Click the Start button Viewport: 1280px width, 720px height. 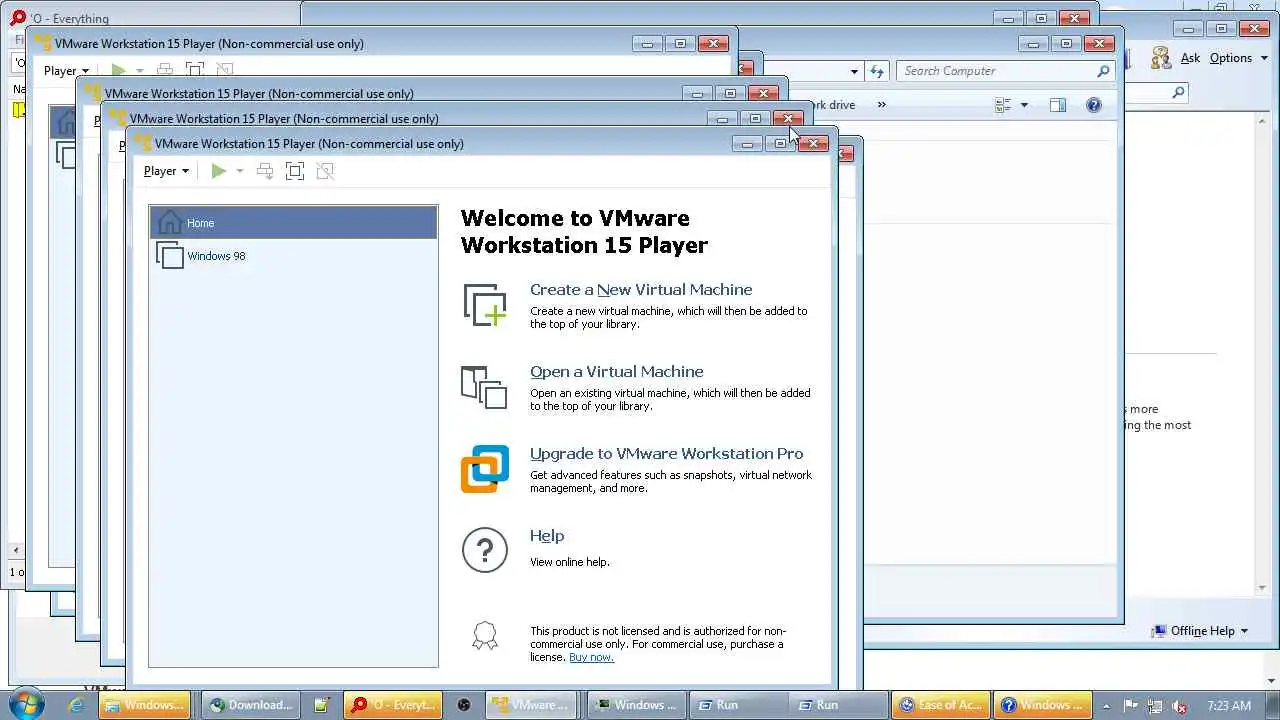click(x=25, y=704)
